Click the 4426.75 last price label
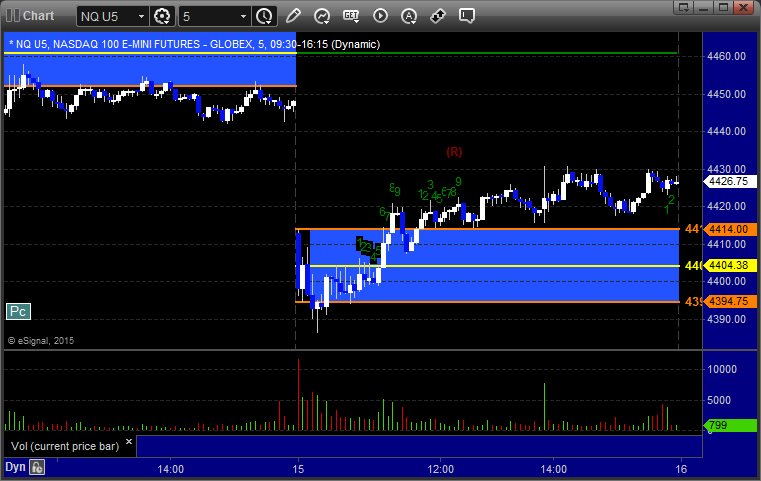This screenshot has height=481, width=761. click(730, 181)
